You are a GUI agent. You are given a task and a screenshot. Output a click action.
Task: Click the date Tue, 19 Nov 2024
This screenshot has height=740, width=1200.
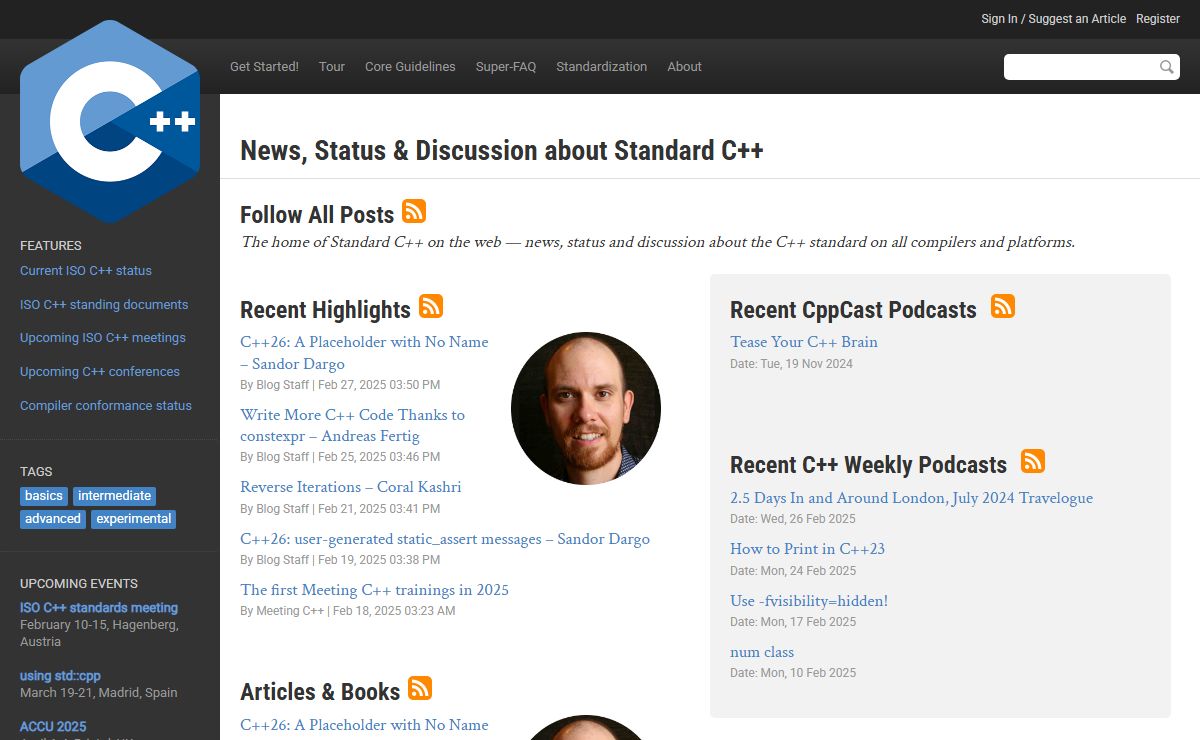point(806,364)
